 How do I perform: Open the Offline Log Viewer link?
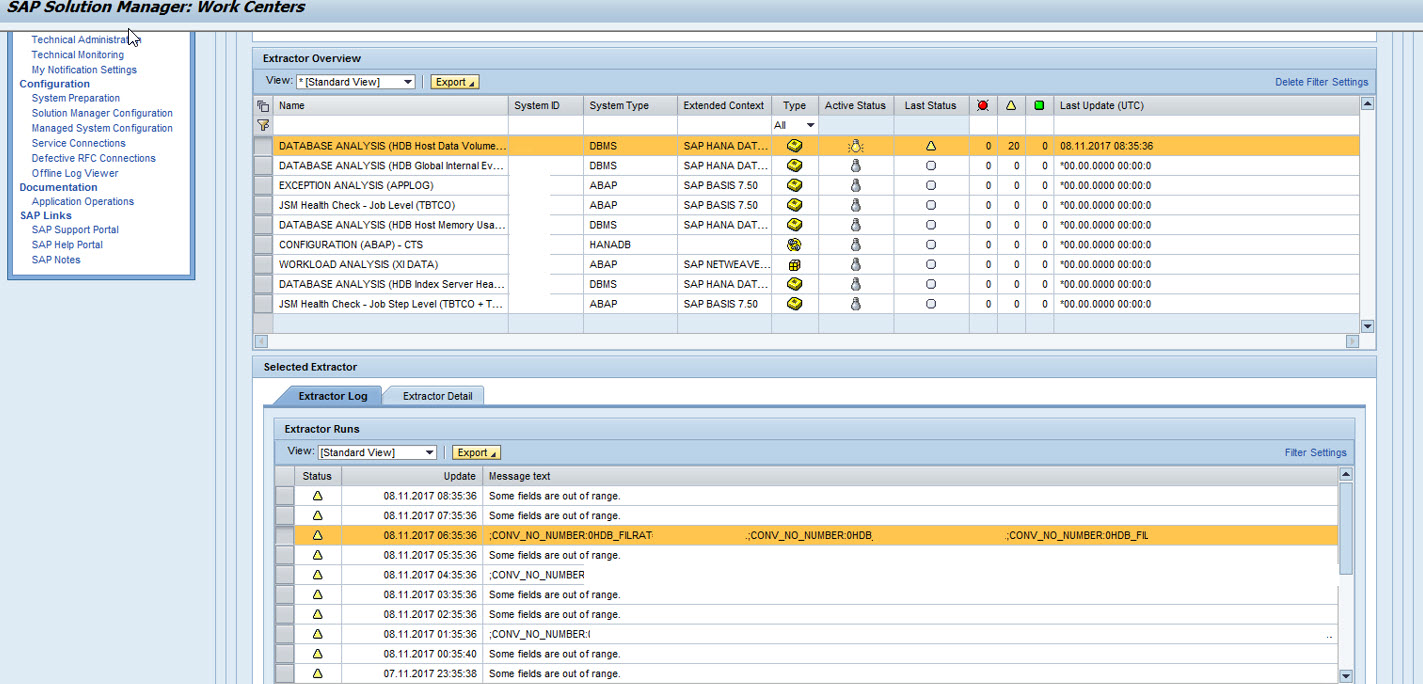point(75,173)
